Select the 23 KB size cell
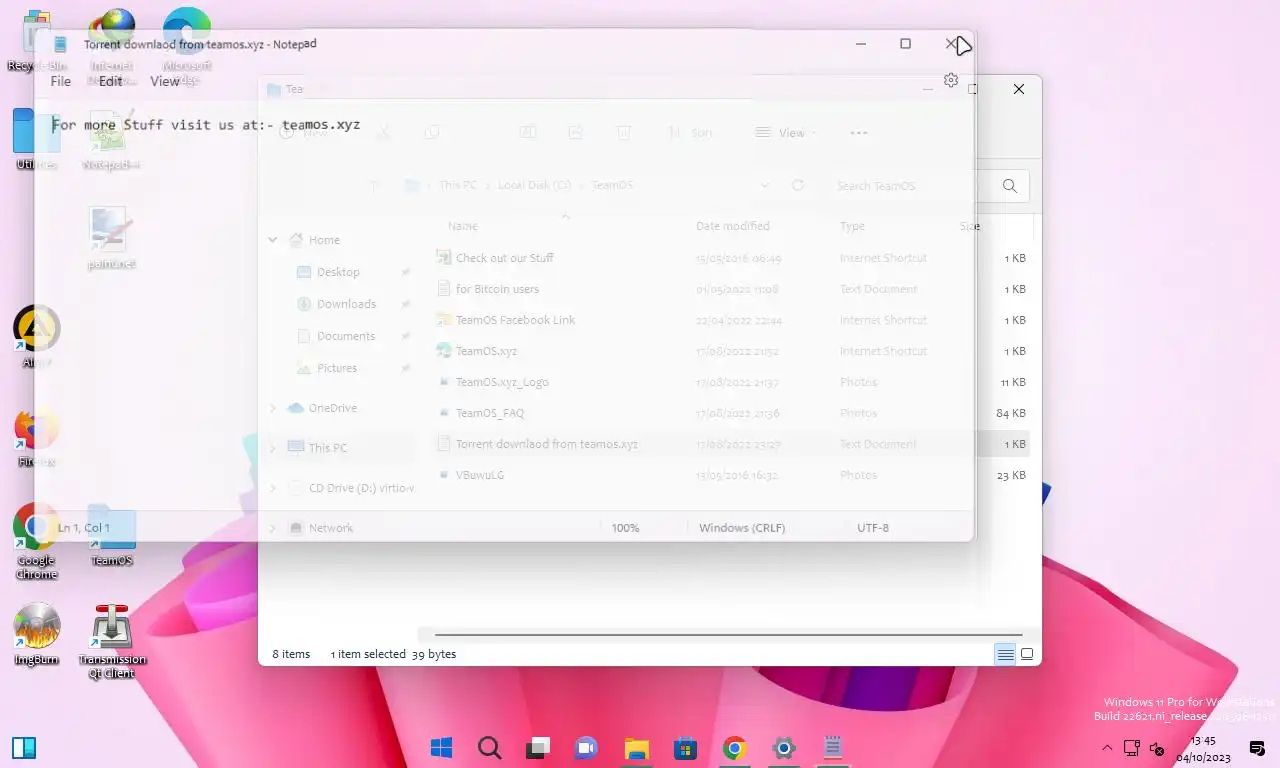Viewport: 1280px width, 768px height. [x=1011, y=475]
